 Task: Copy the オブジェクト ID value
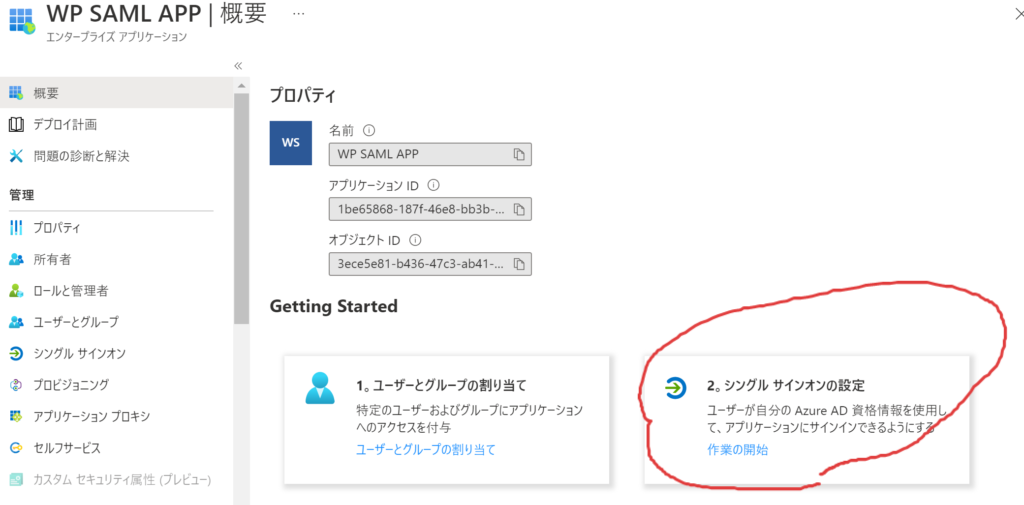(x=519, y=264)
